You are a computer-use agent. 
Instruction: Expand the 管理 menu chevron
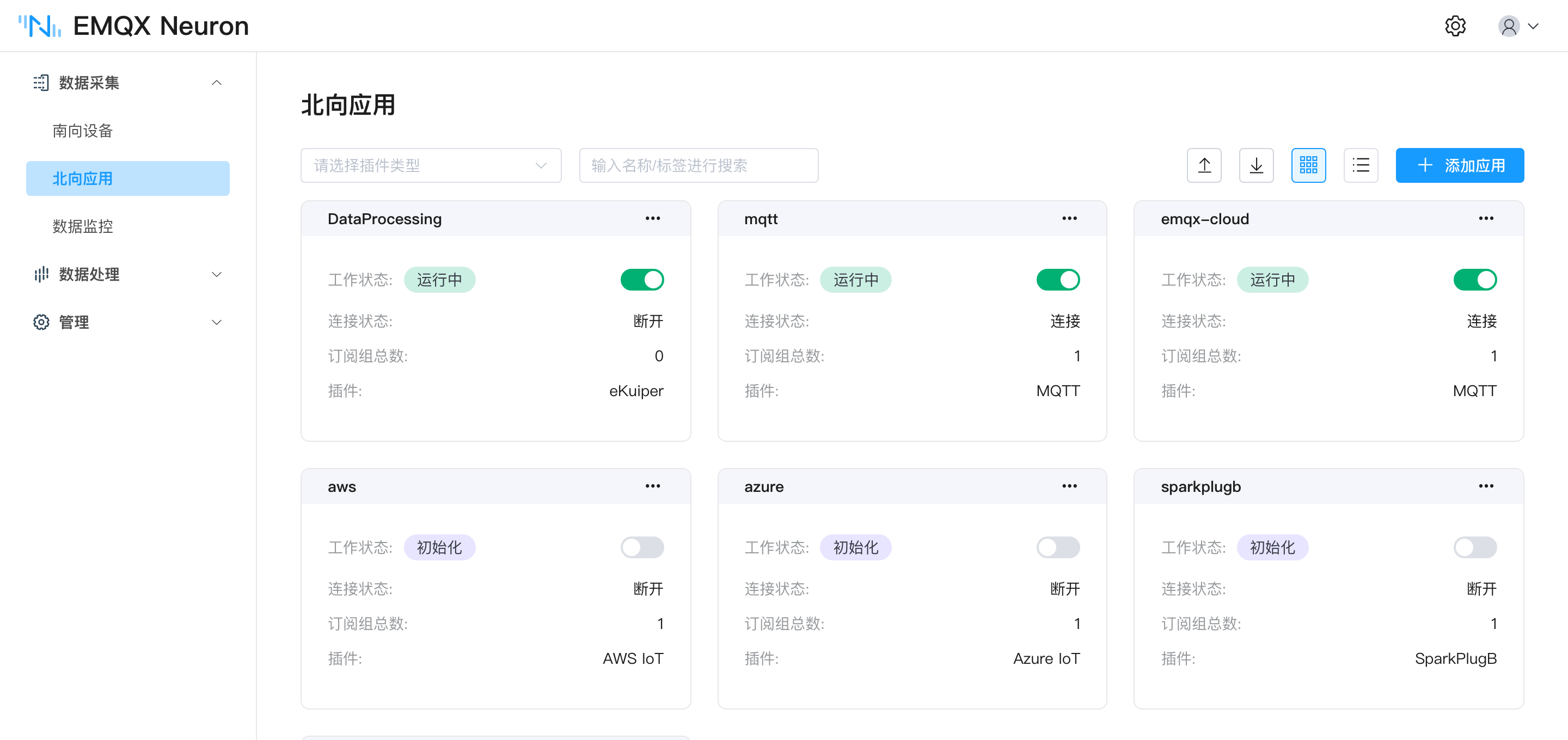coord(217,322)
